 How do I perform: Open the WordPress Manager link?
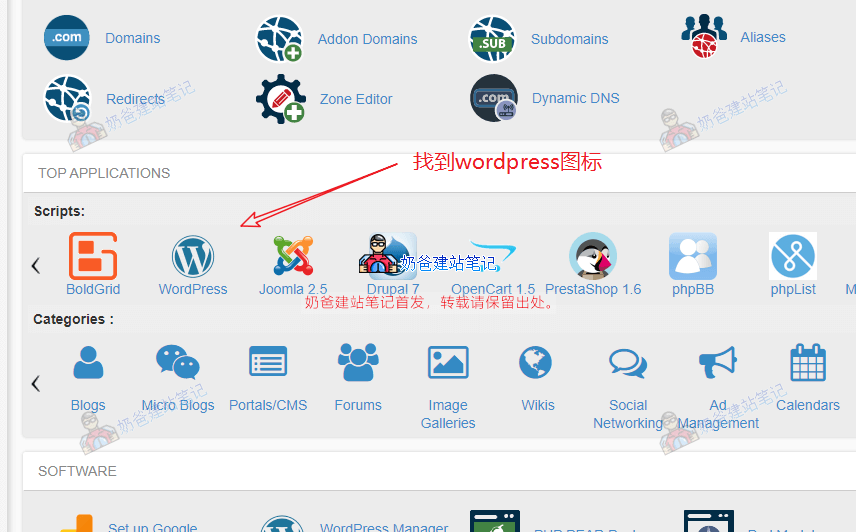click(x=384, y=527)
